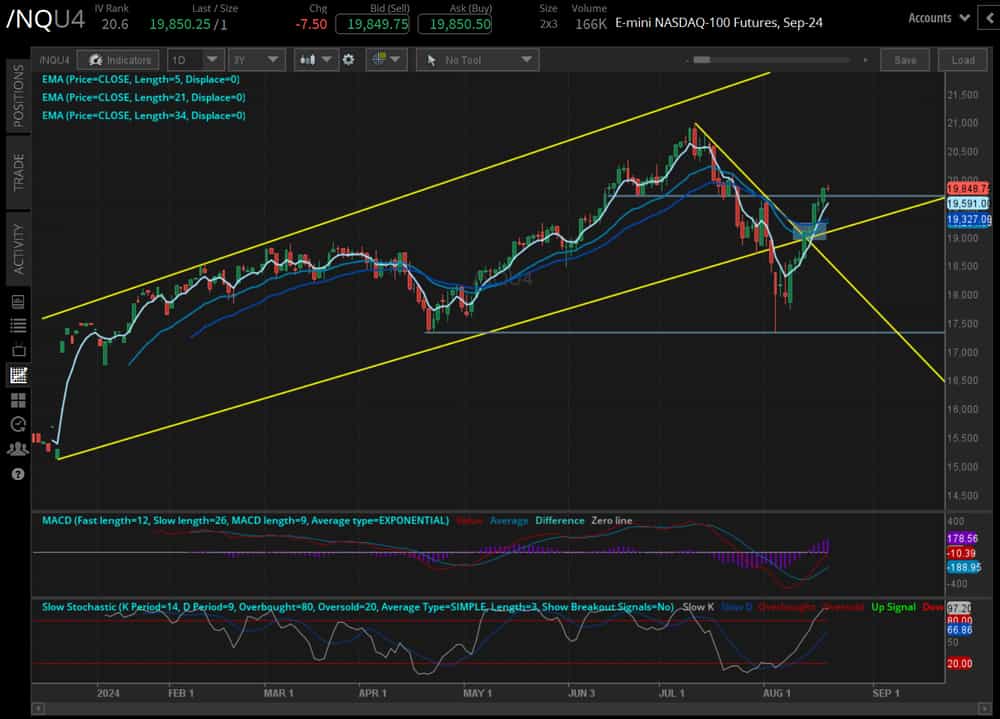This screenshot has width=1000, height=719.
Task: Open the community people icon in the sidebar
Action: coord(16,448)
